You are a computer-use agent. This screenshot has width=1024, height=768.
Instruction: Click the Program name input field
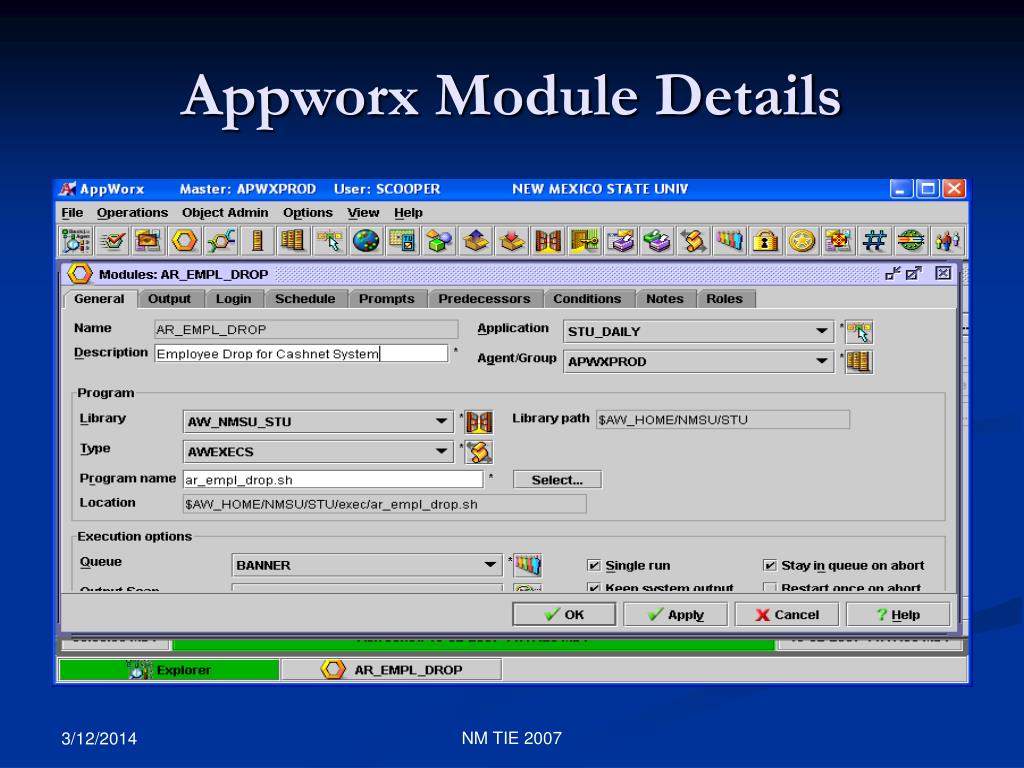point(333,480)
